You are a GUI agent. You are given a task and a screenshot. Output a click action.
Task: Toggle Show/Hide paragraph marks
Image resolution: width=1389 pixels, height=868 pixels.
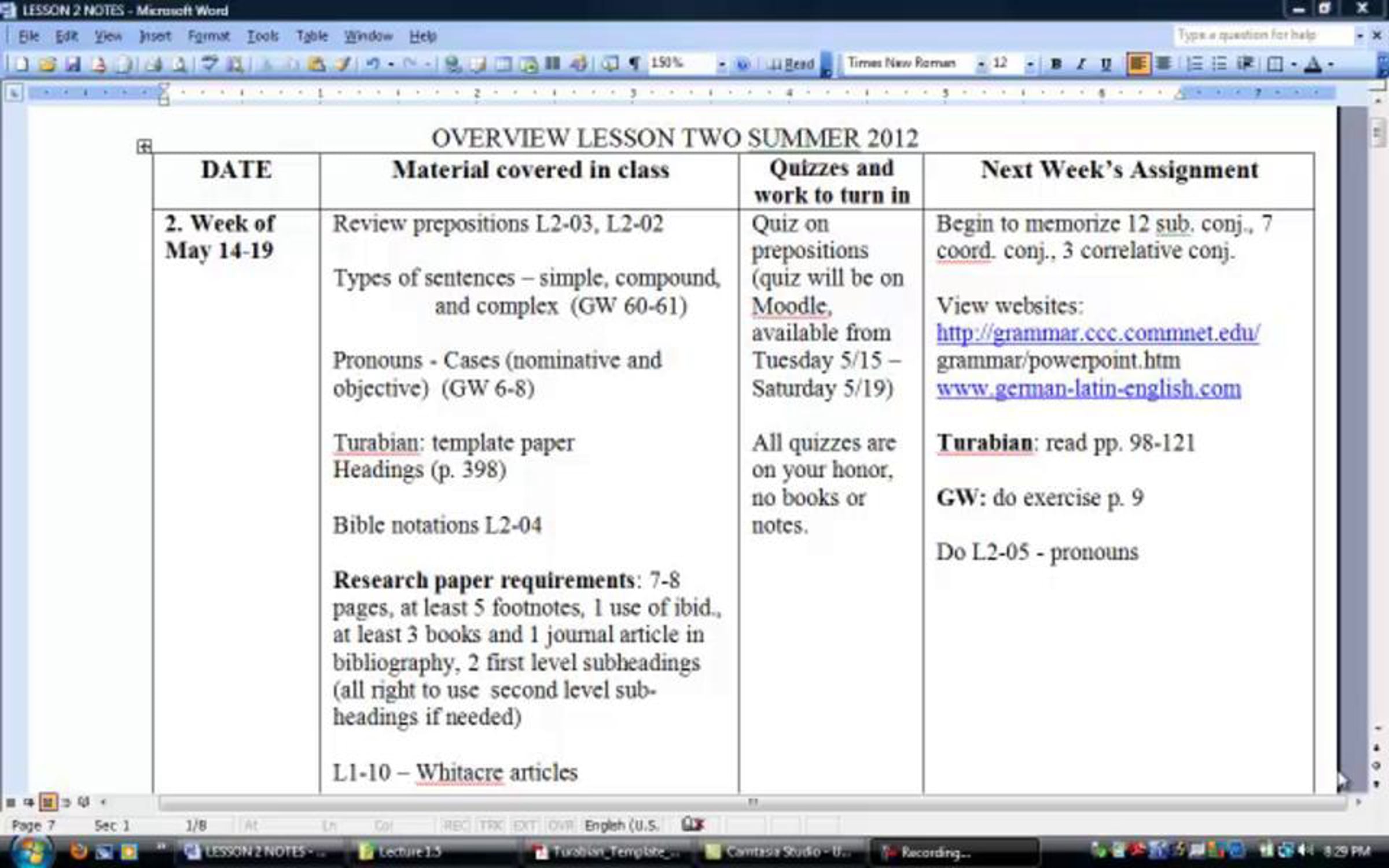[634, 64]
